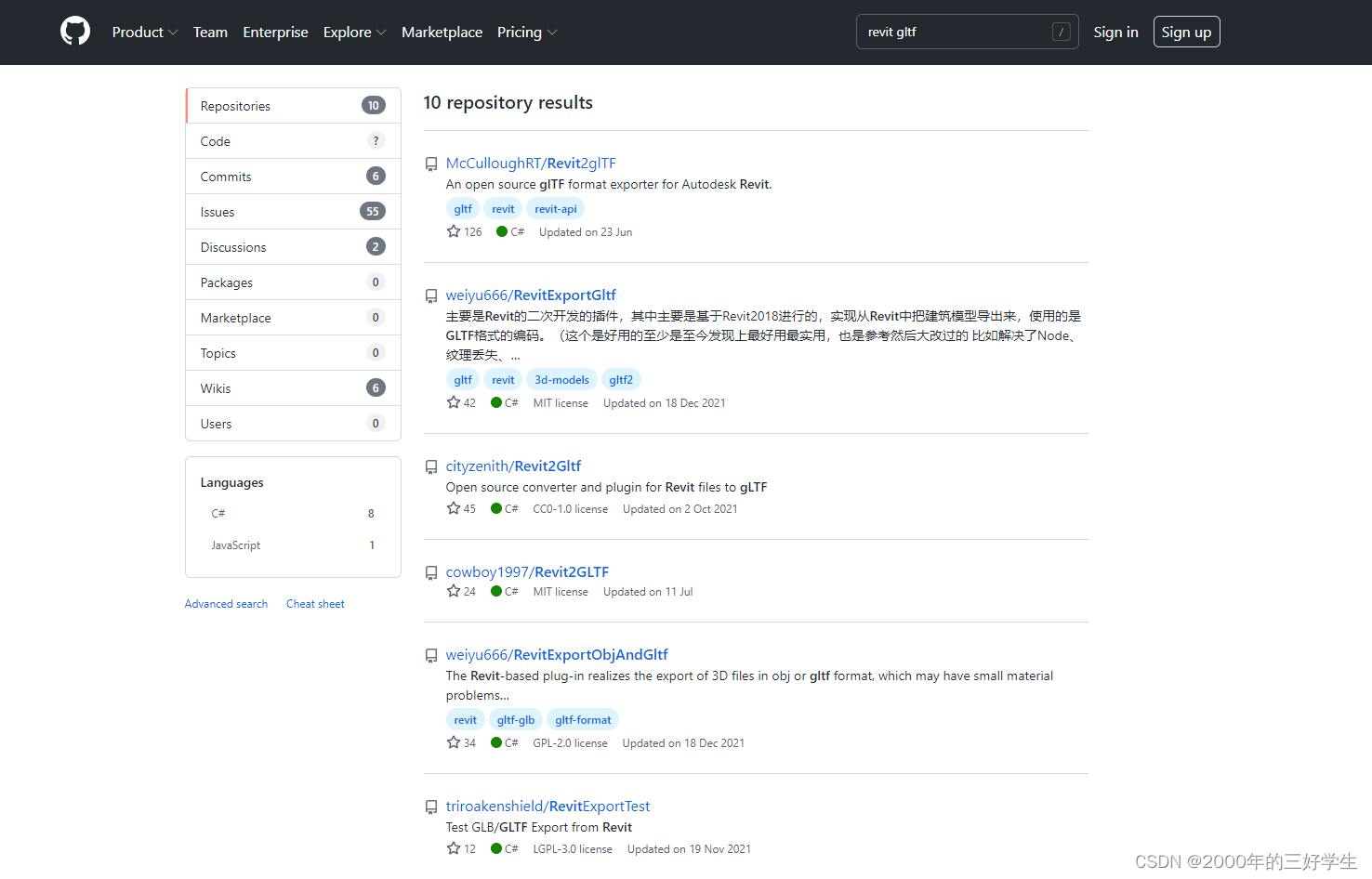Expand the Product dropdown menu

144,32
